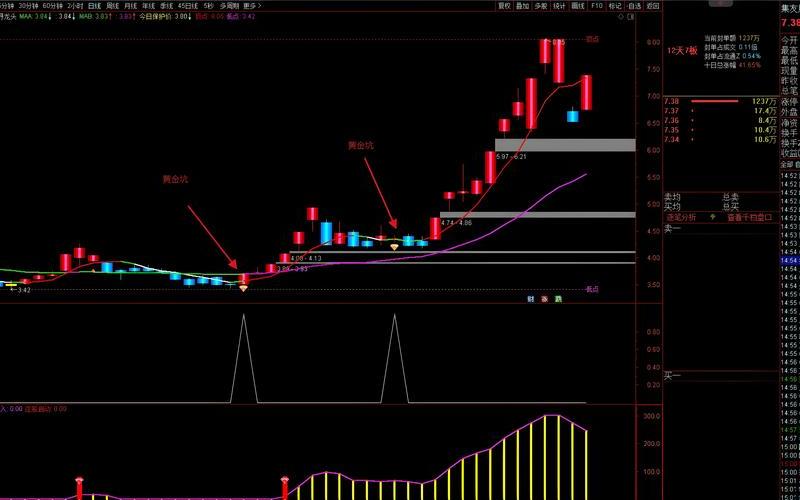Click the 财 marker icon below chart
Screen dimensions: 800x500
(531, 299)
